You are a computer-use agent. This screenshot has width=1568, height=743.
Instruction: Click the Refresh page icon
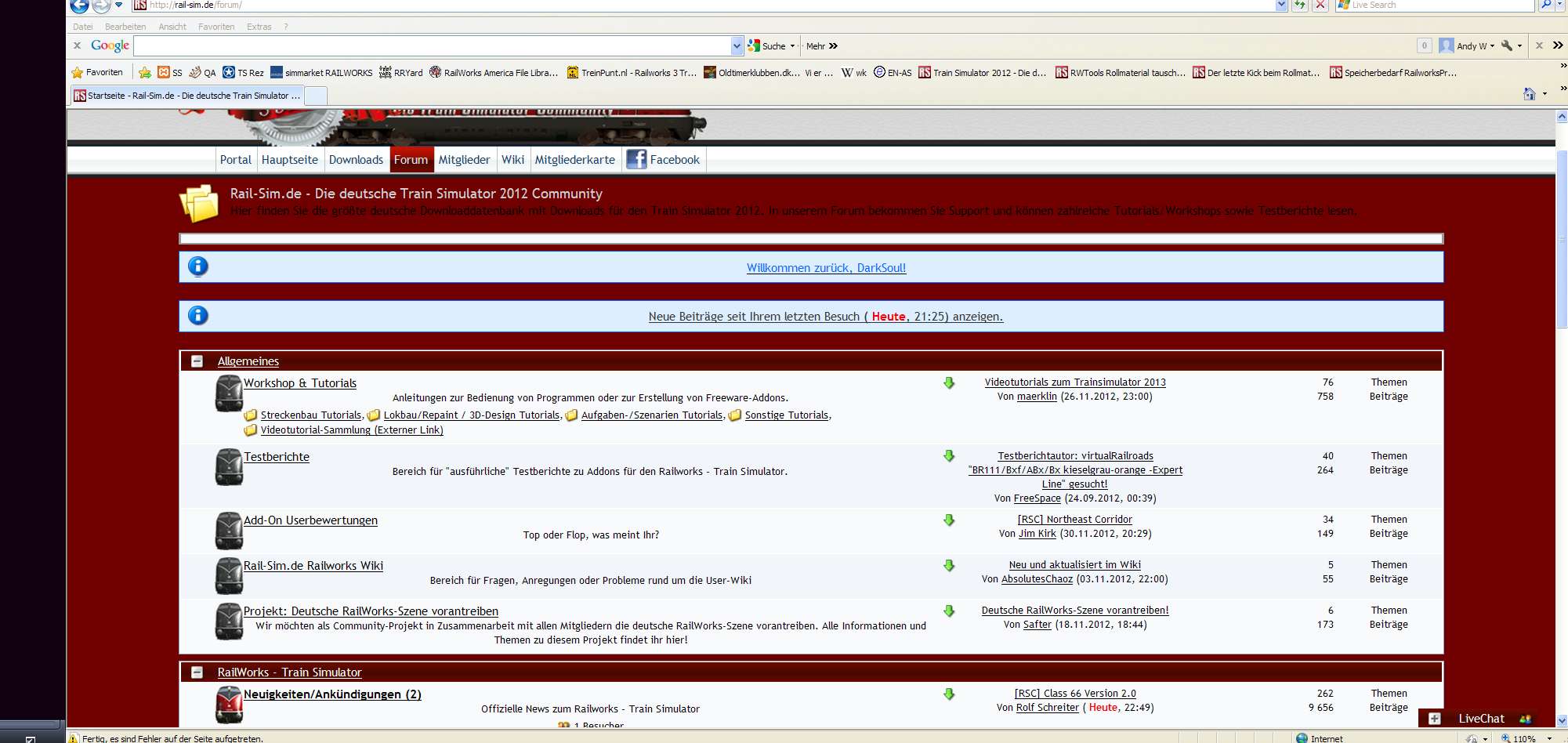(1300, 5)
